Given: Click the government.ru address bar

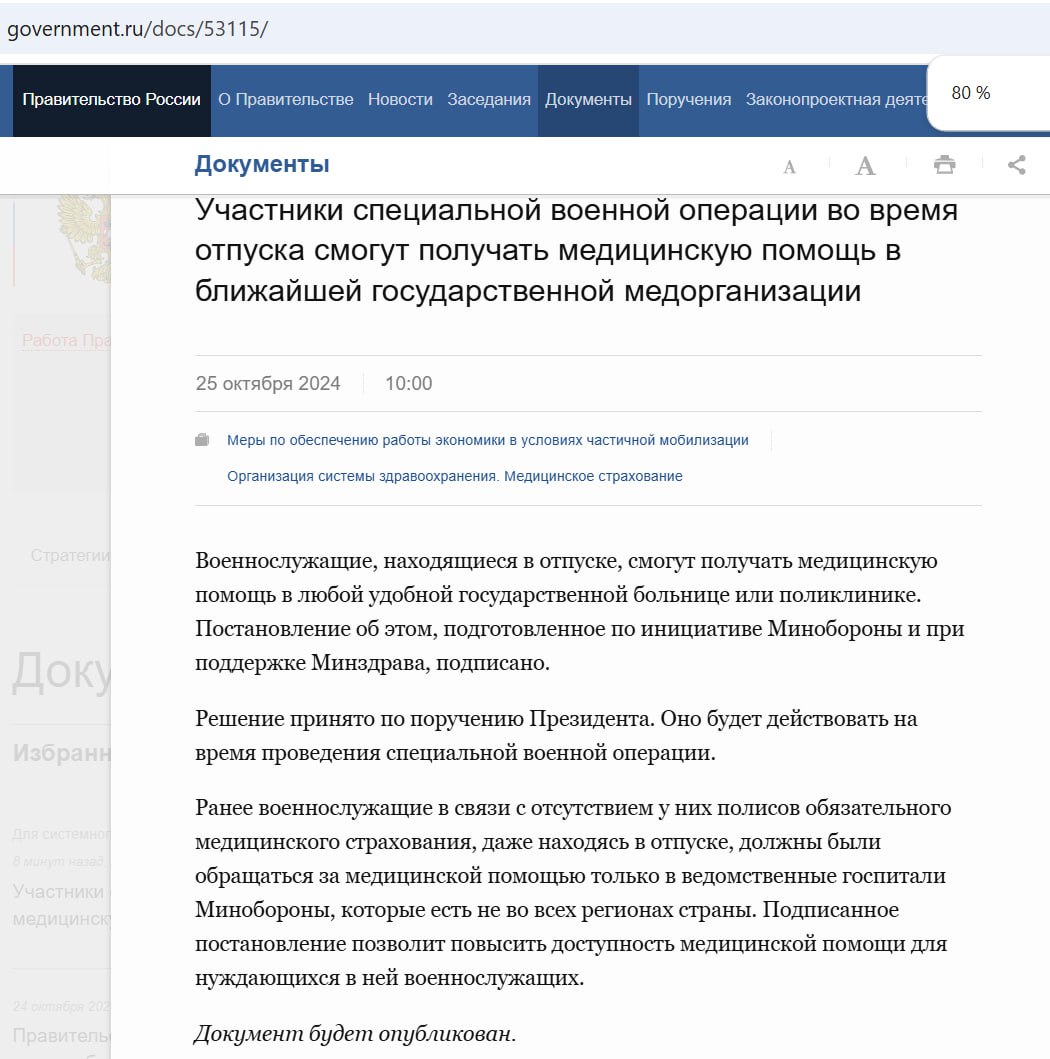Looking at the screenshot, I should pos(400,29).
